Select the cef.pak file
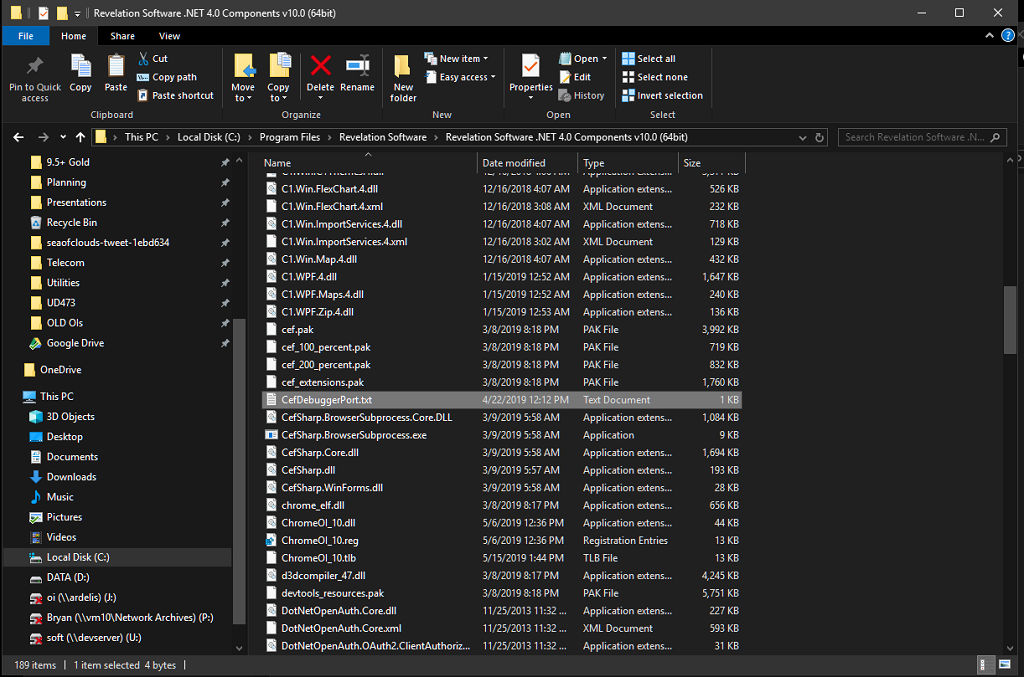The height and width of the screenshot is (677, 1024). point(502,330)
